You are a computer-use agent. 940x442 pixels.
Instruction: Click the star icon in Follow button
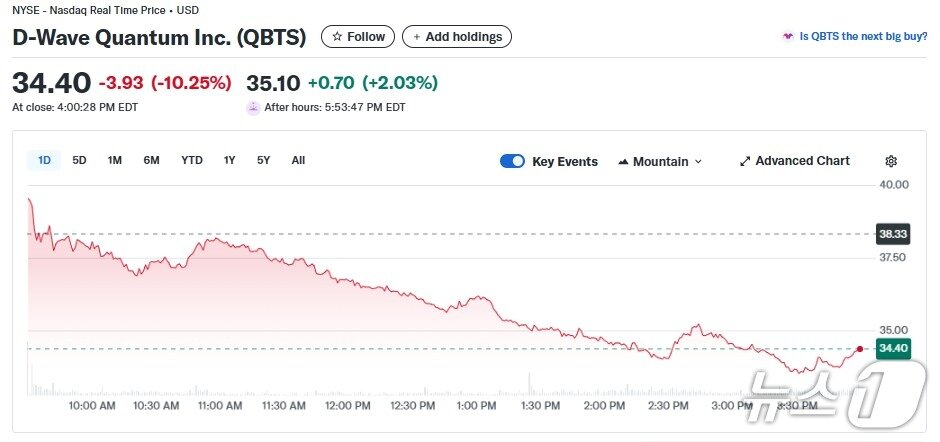[337, 37]
